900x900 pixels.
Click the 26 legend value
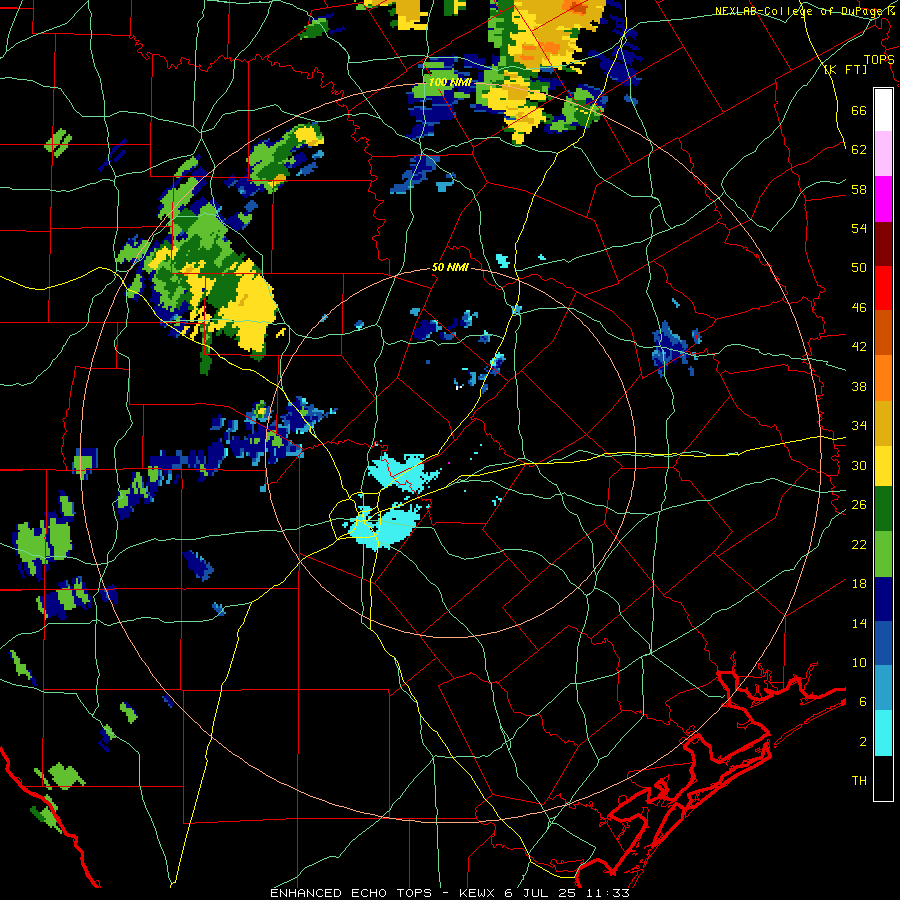point(859,505)
